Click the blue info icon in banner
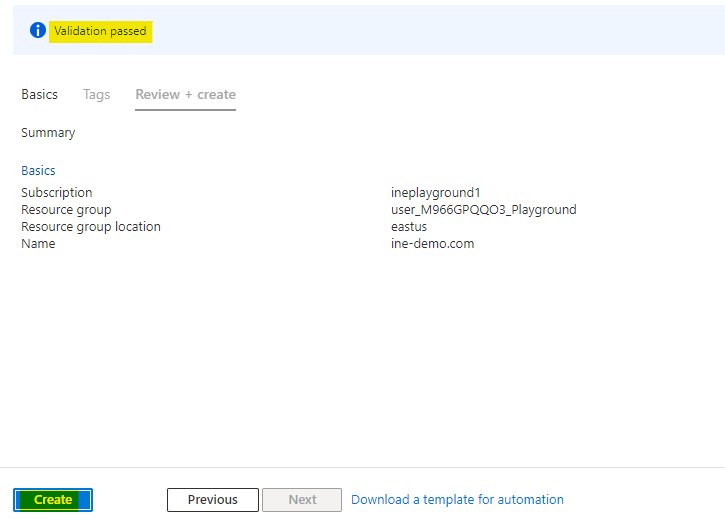Viewport: 725px width, 520px height. (x=38, y=31)
